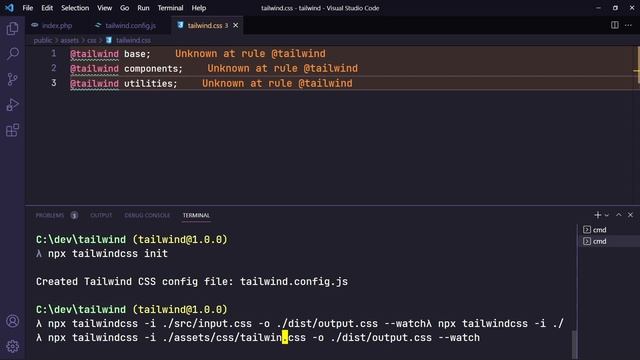The image size is (640, 360).
Task: Close the VS Code window
Action: [x=631, y=8]
